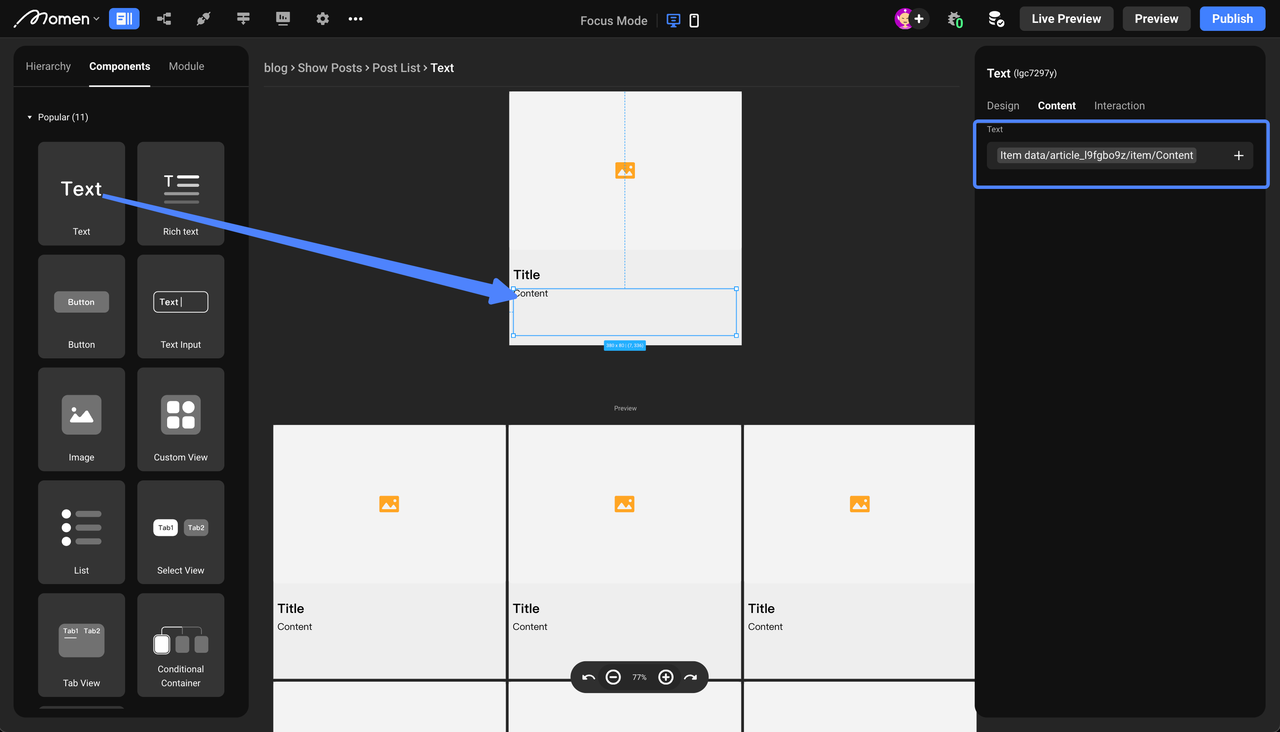Open the Momen logo dropdown menu
The width and height of the screenshot is (1280, 732).
[x=57, y=19]
